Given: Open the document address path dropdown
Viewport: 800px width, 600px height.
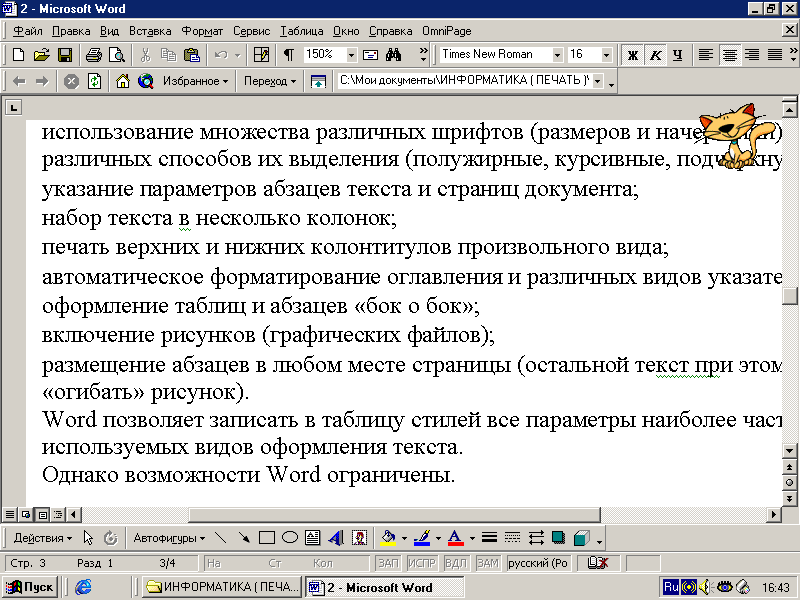Looking at the screenshot, I should [598, 81].
